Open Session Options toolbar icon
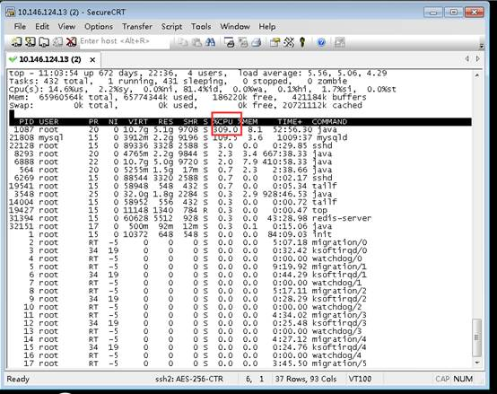This screenshot has width=497, height=394. (x=275, y=42)
